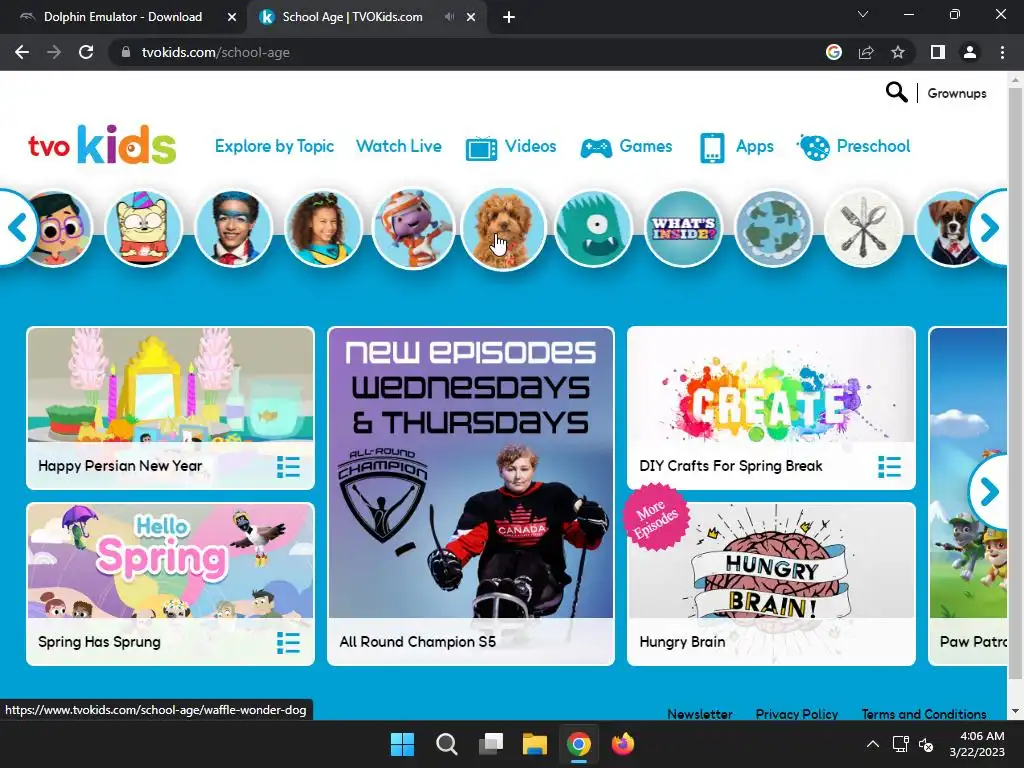Reload the current page

tap(86, 52)
